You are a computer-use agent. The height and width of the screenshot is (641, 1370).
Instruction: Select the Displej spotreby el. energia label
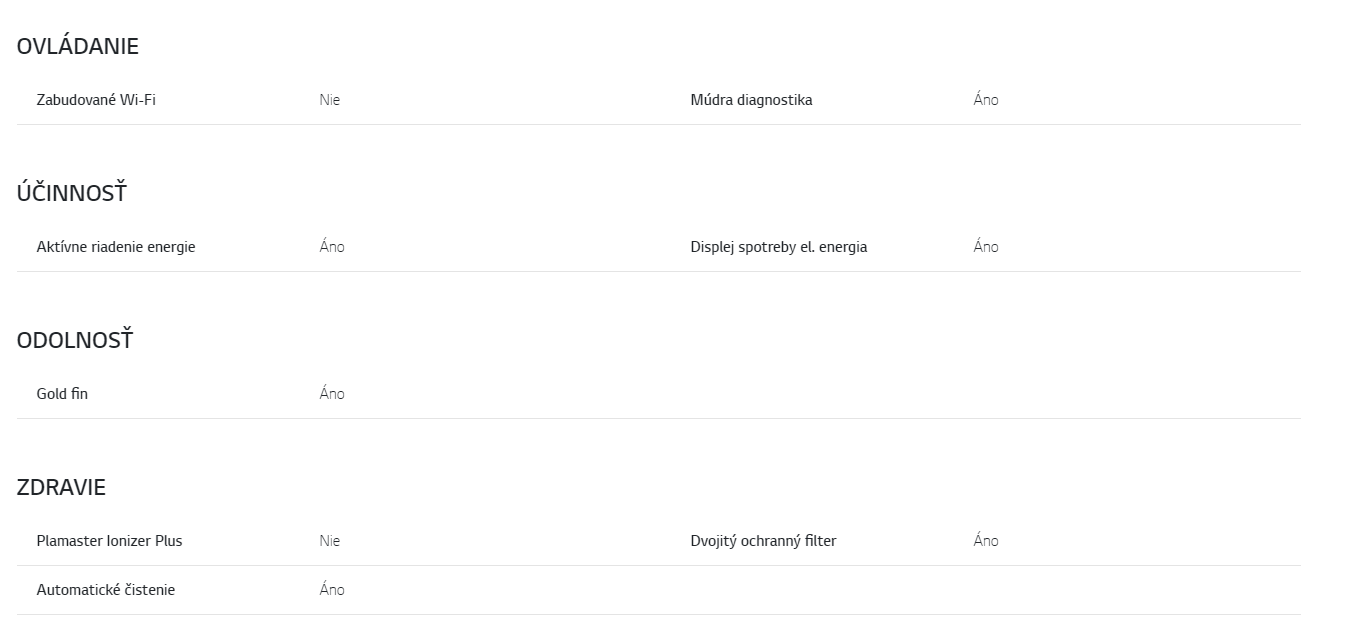[x=779, y=247]
